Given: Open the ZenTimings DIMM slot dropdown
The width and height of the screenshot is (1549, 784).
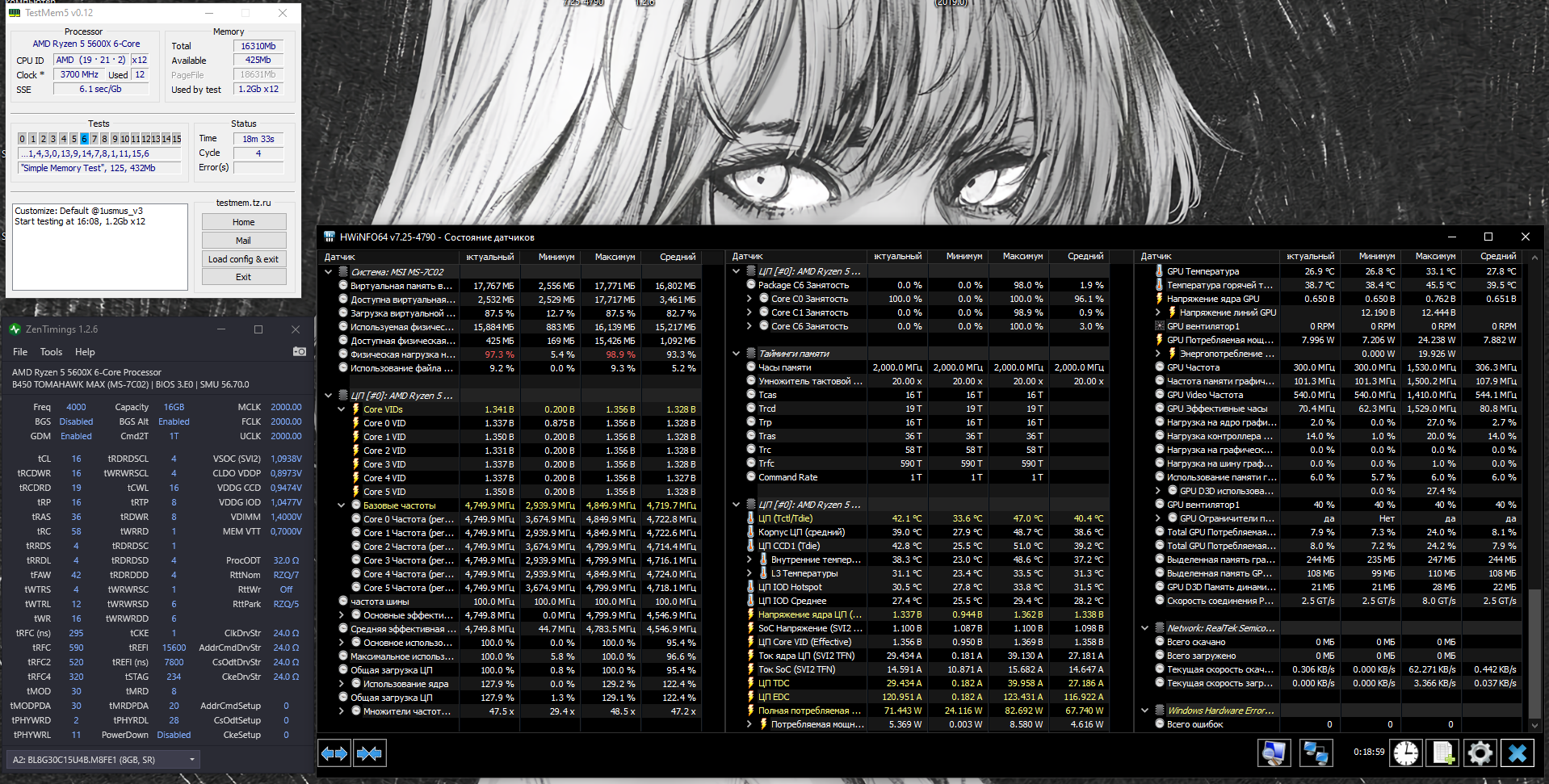Looking at the screenshot, I should pos(103,760).
